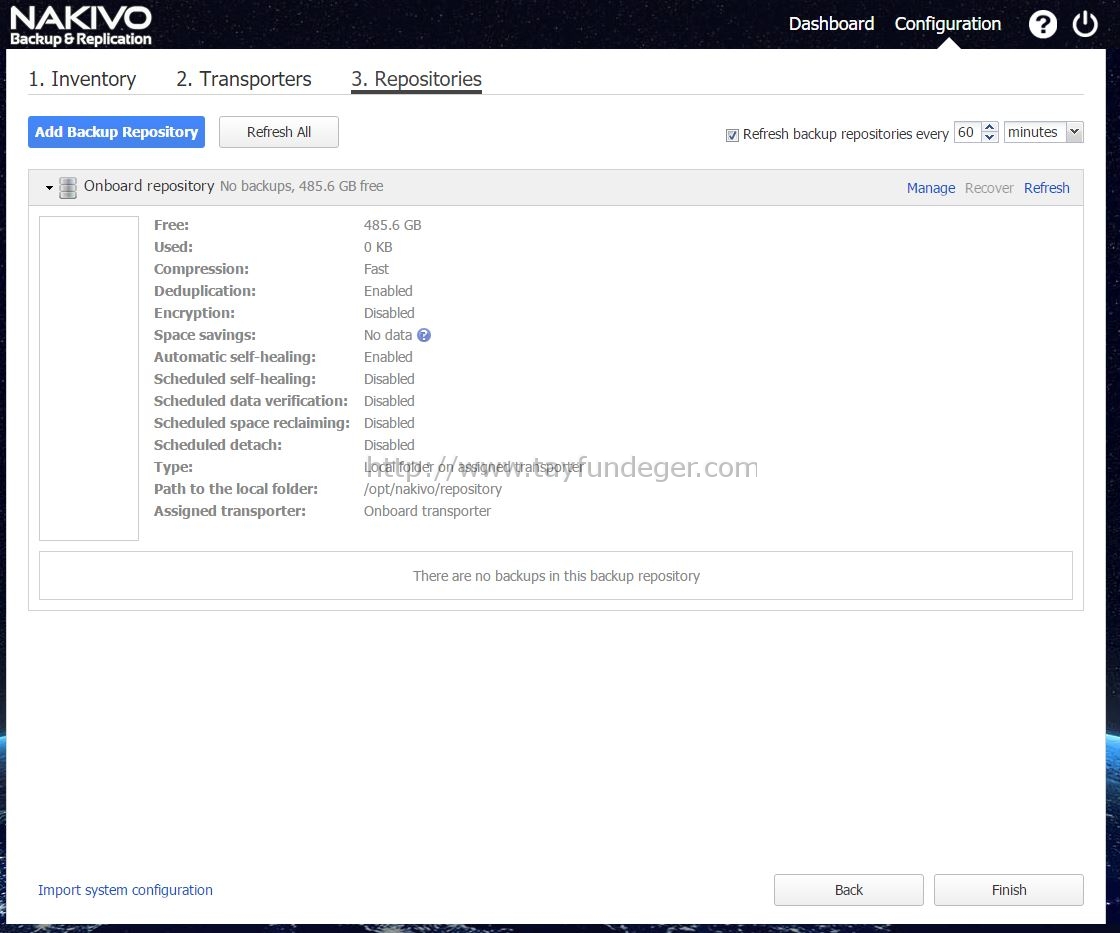This screenshot has width=1120, height=933.
Task: Click the Finish button
Action: coord(1009,890)
